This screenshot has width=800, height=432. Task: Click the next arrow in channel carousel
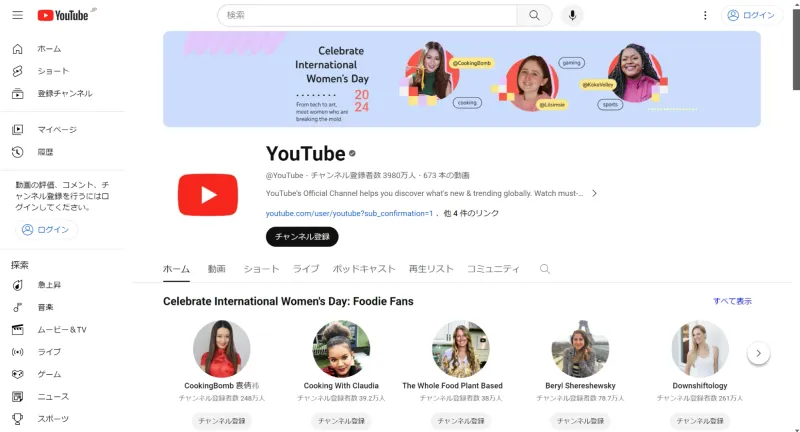pyautogui.click(x=759, y=353)
